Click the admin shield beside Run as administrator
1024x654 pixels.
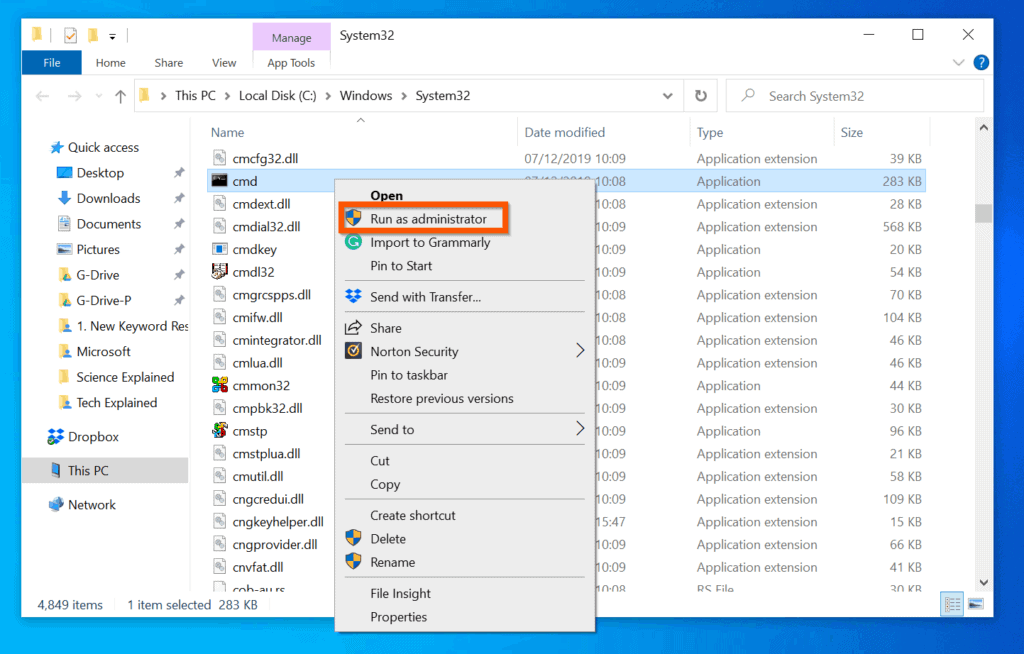point(355,218)
